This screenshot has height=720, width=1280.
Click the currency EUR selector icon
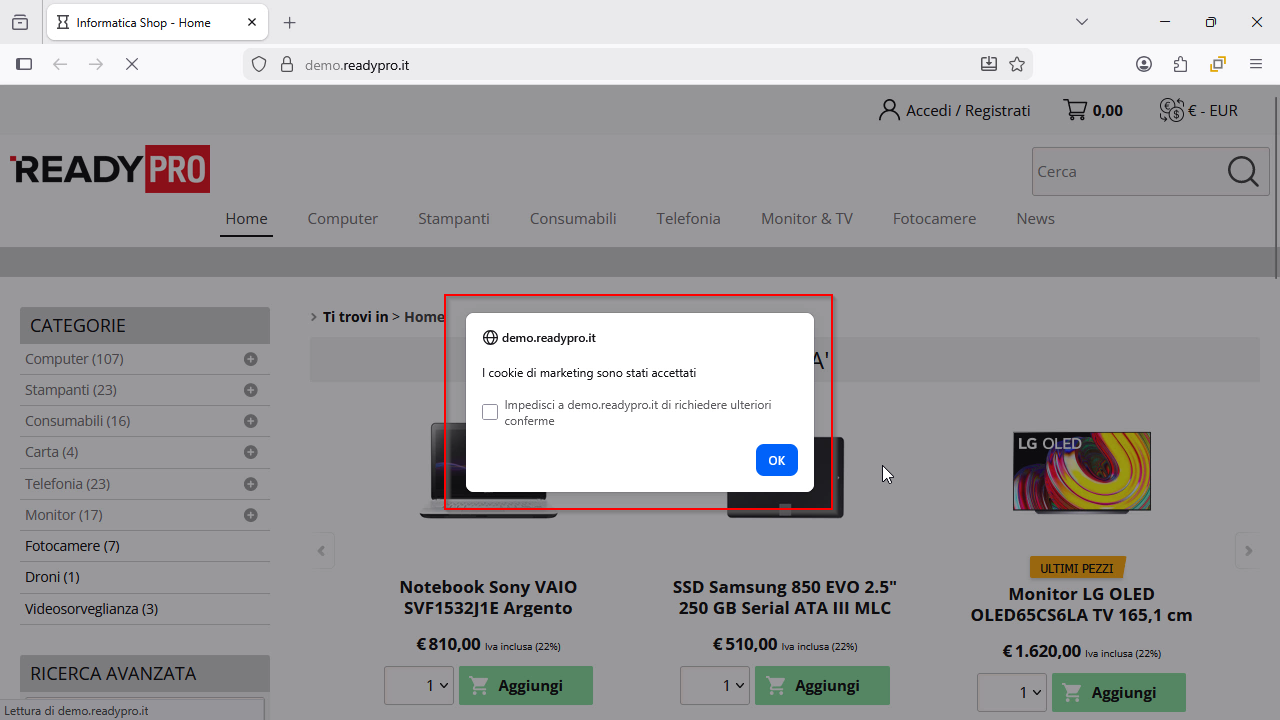tap(1171, 110)
